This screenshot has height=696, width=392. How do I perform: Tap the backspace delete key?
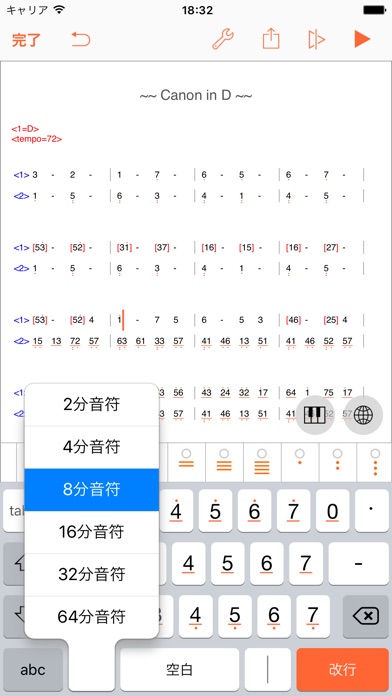(366, 616)
